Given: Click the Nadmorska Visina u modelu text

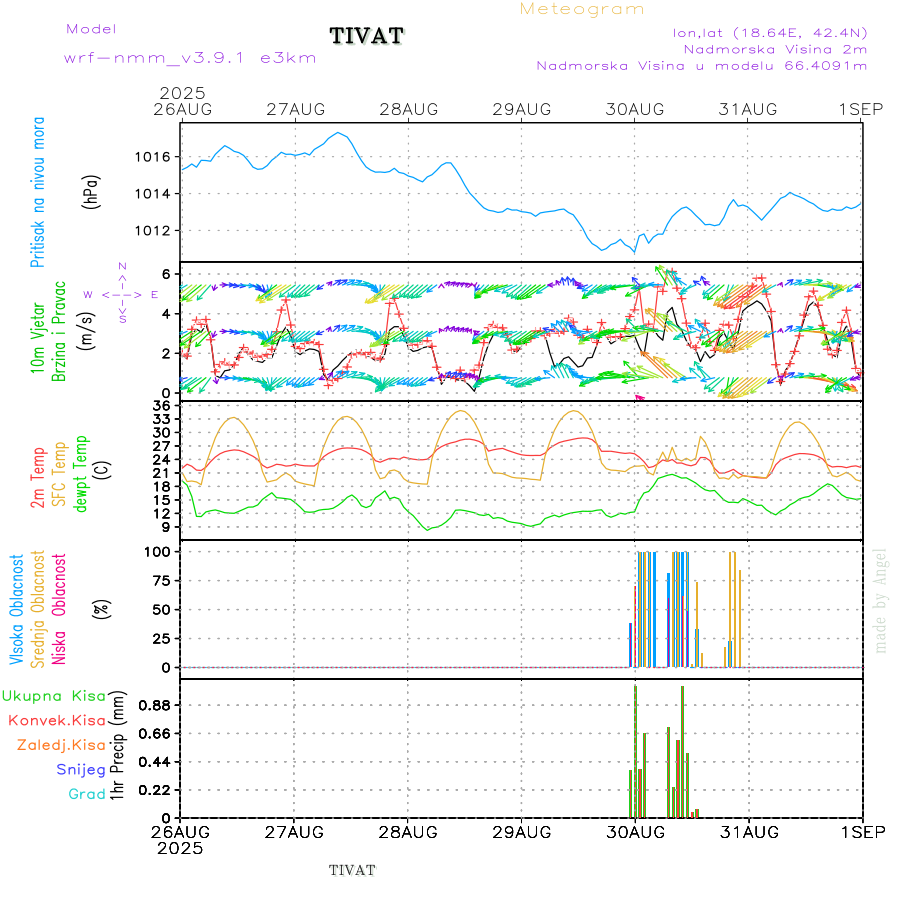Looking at the screenshot, I should (x=701, y=66).
